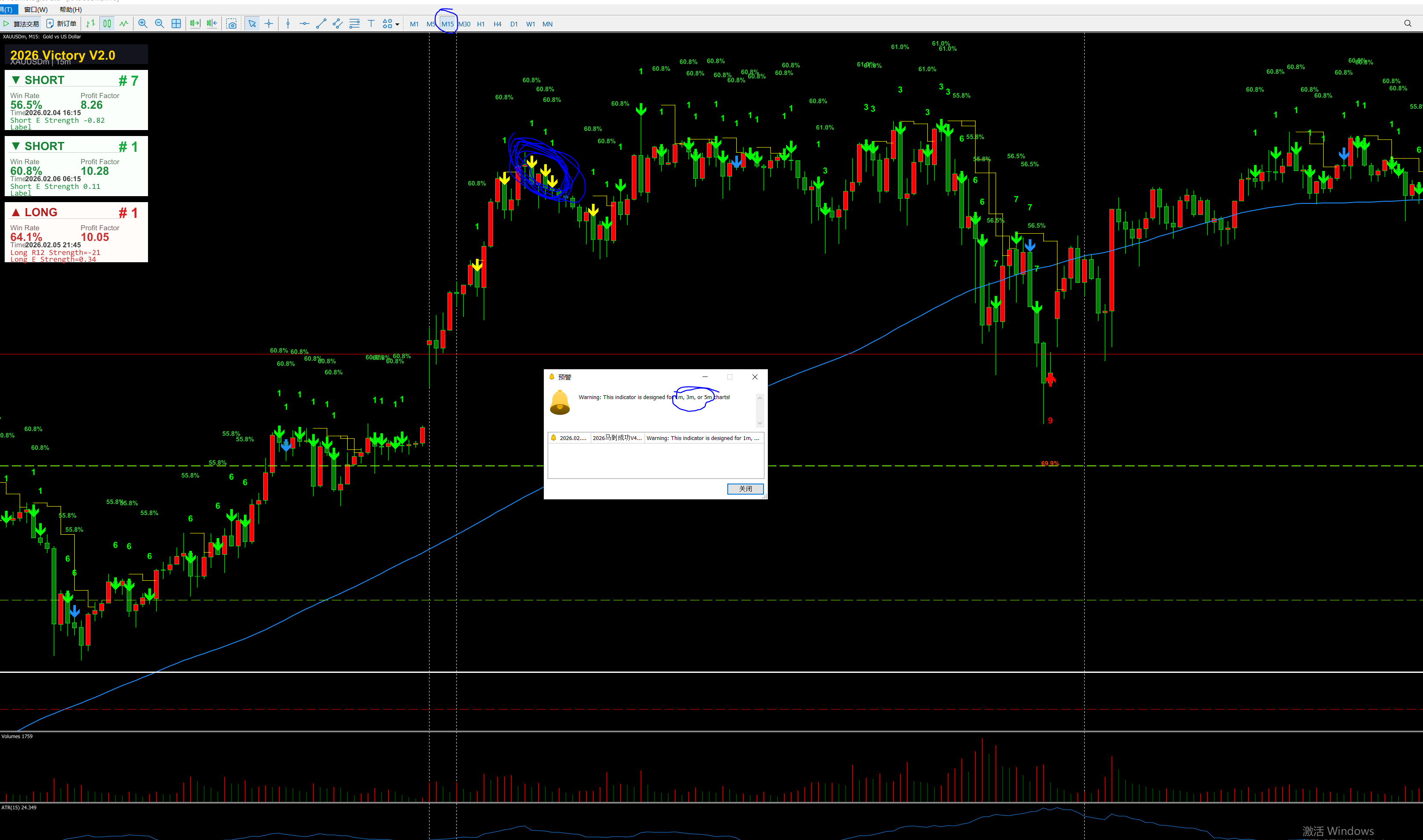Viewport: 1423px width, 840px height.
Task: Switch timeframe to H1
Action: point(481,24)
